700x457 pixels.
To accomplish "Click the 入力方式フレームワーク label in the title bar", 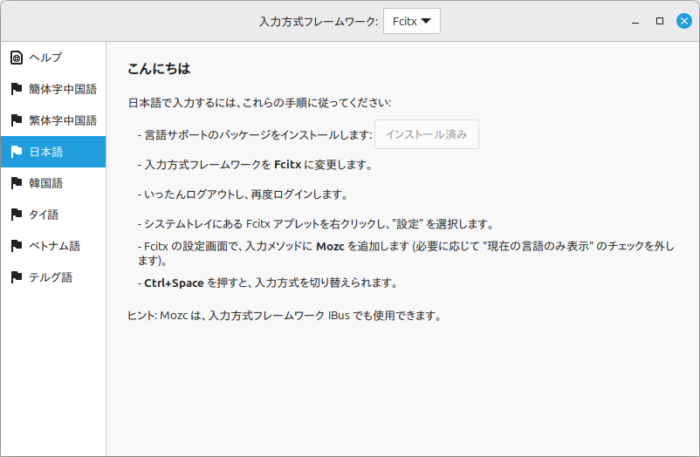I will pos(316,21).
